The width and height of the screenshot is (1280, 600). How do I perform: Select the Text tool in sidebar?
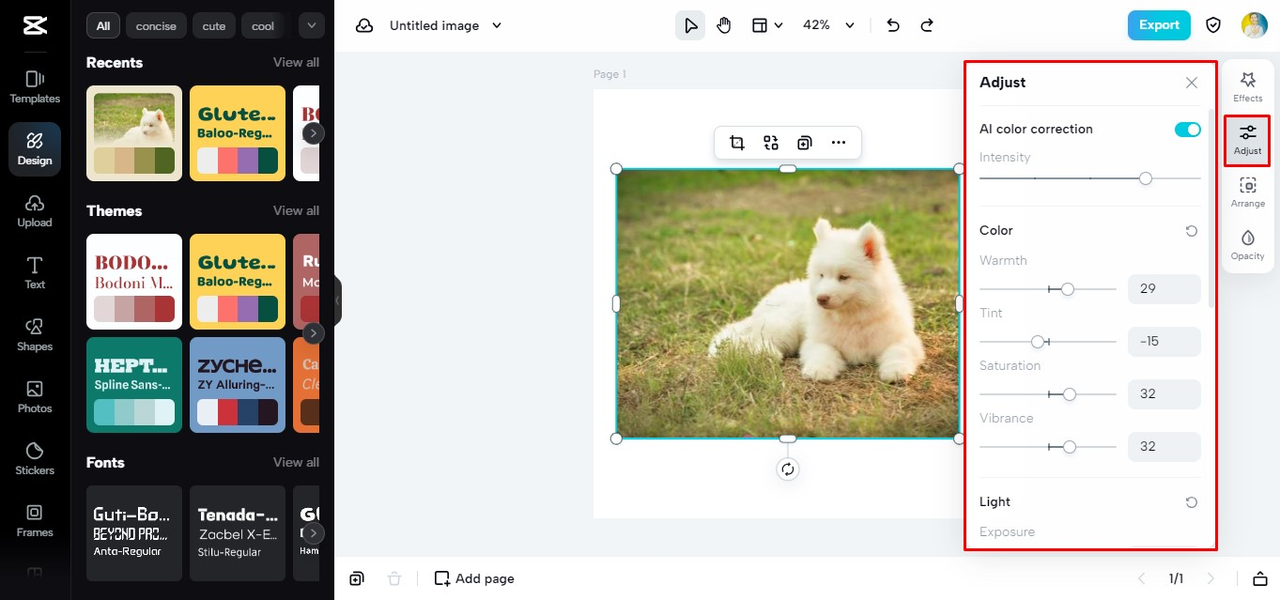pos(35,273)
